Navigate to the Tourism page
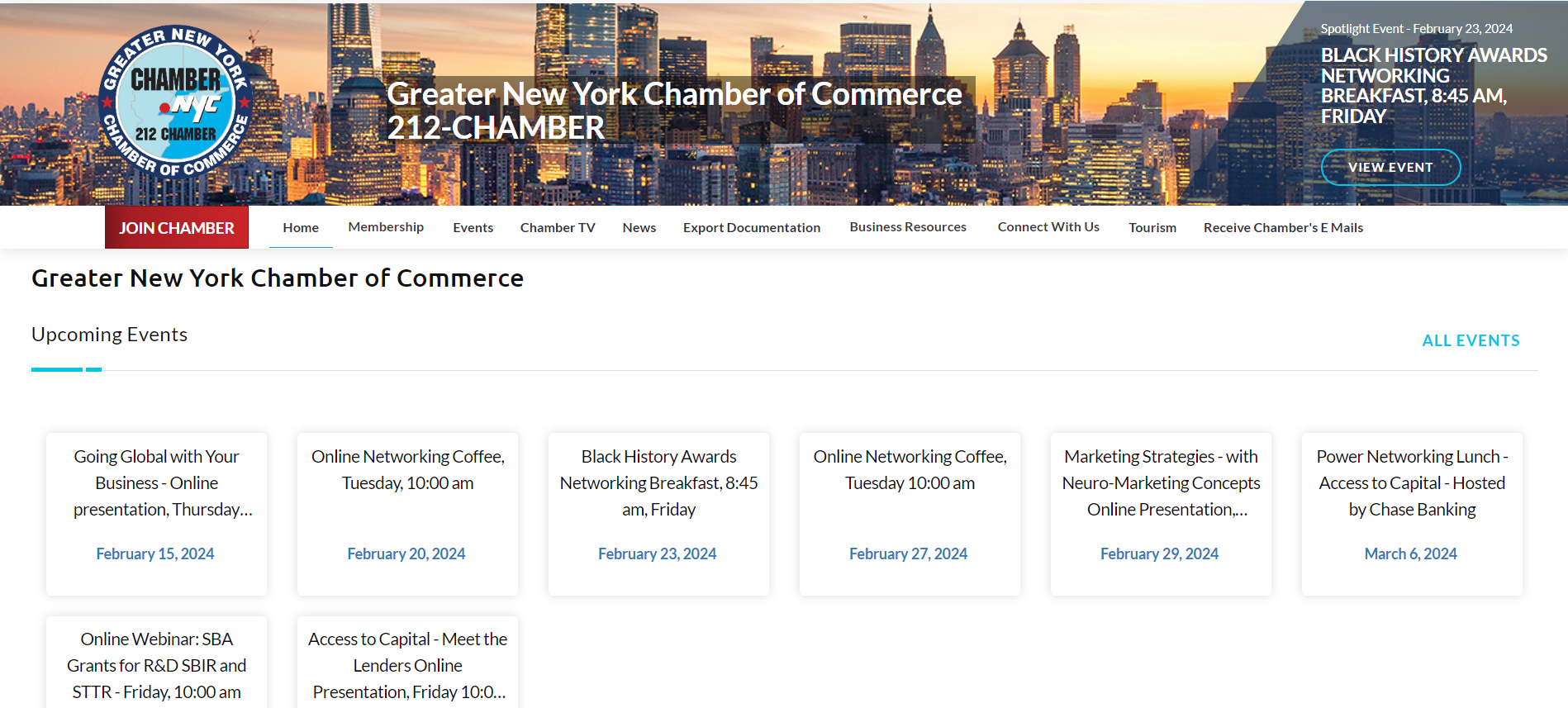The width and height of the screenshot is (1568, 708). (x=1152, y=228)
